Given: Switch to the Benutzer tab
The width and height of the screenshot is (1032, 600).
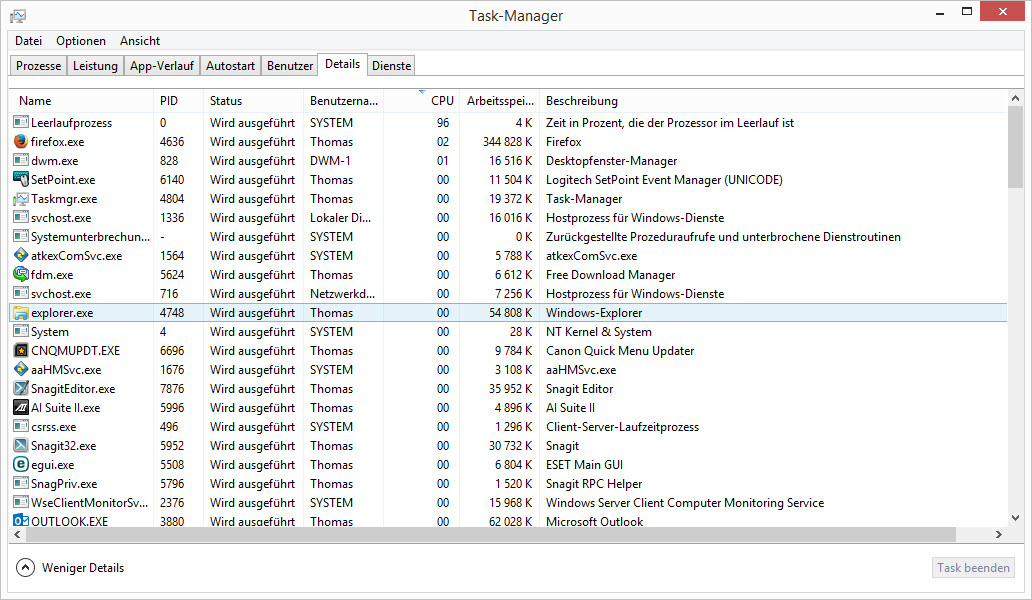Looking at the screenshot, I should [x=290, y=66].
